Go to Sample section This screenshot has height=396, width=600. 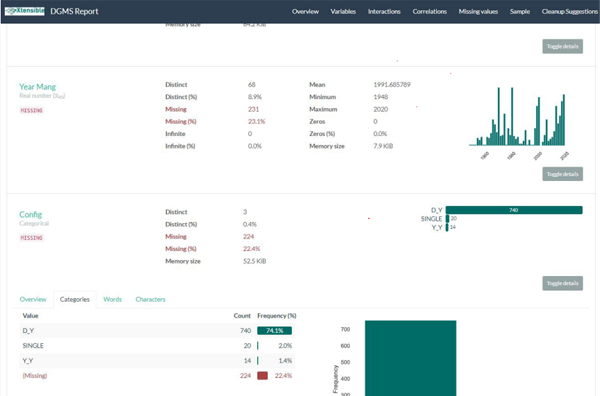(x=520, y=11)
